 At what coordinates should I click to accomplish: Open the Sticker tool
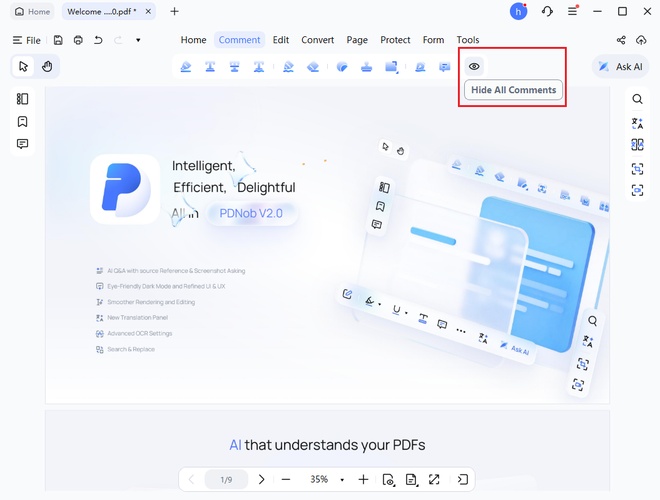point(342,66)
